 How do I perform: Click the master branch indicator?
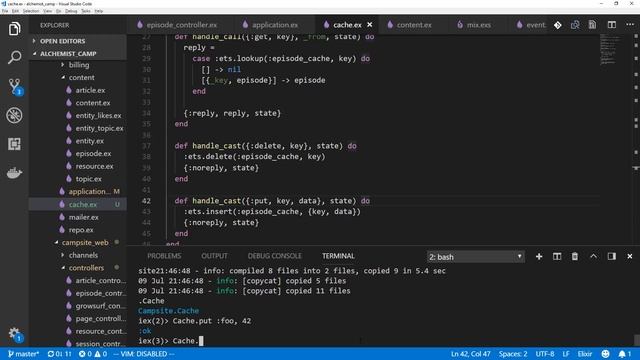[x=24, y=354]
